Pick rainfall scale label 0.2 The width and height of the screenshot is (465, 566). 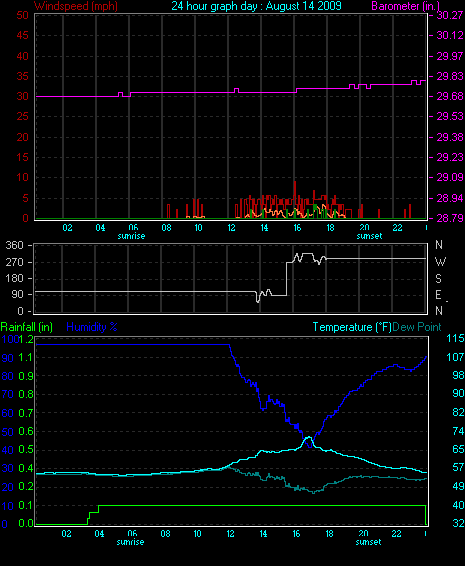coord(25,487)
